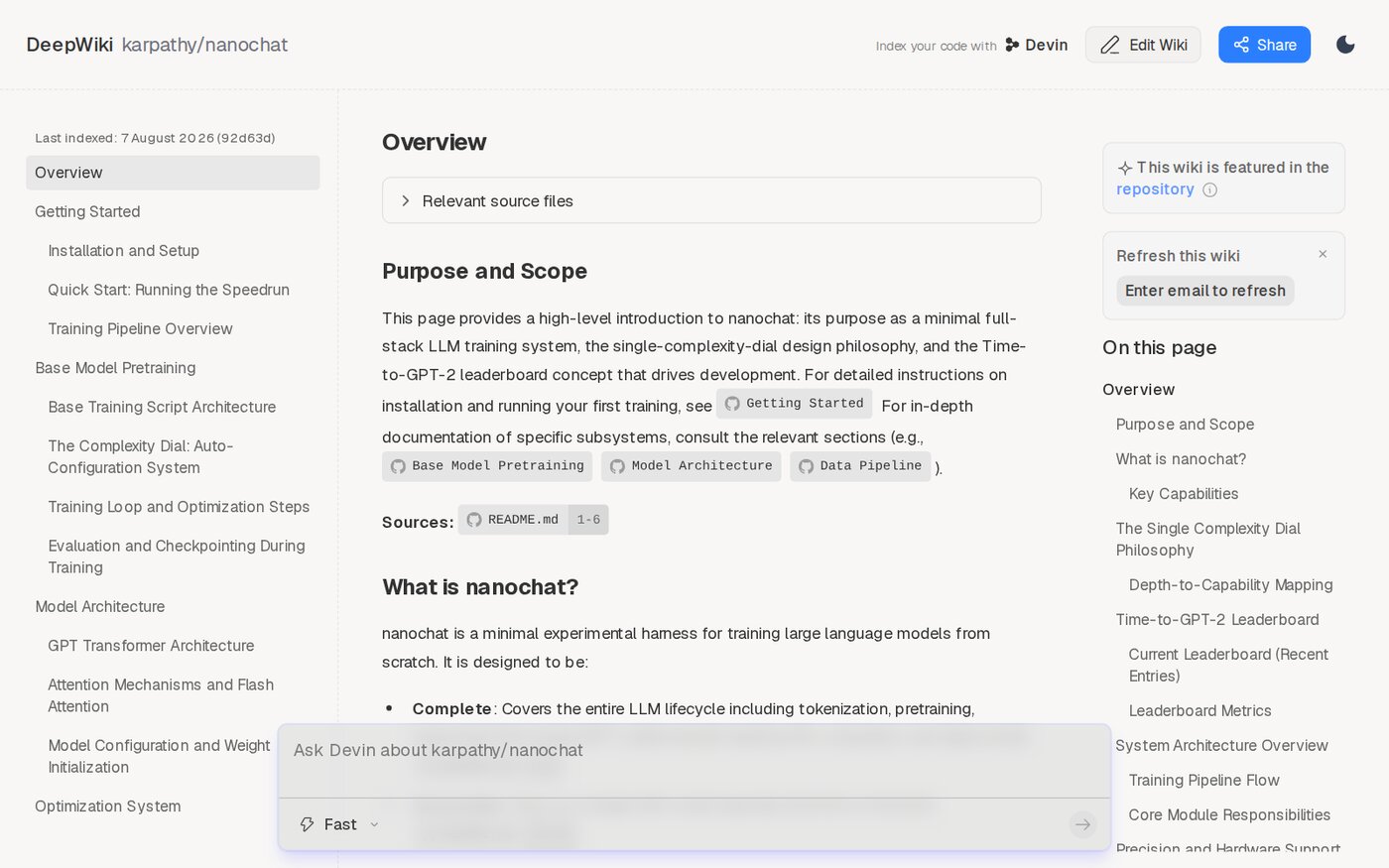The height and width of the screenshot is (868, 1389).
Task: Jump to Purpose and Scope in On this page
Action: click(x=1185, y=425)
